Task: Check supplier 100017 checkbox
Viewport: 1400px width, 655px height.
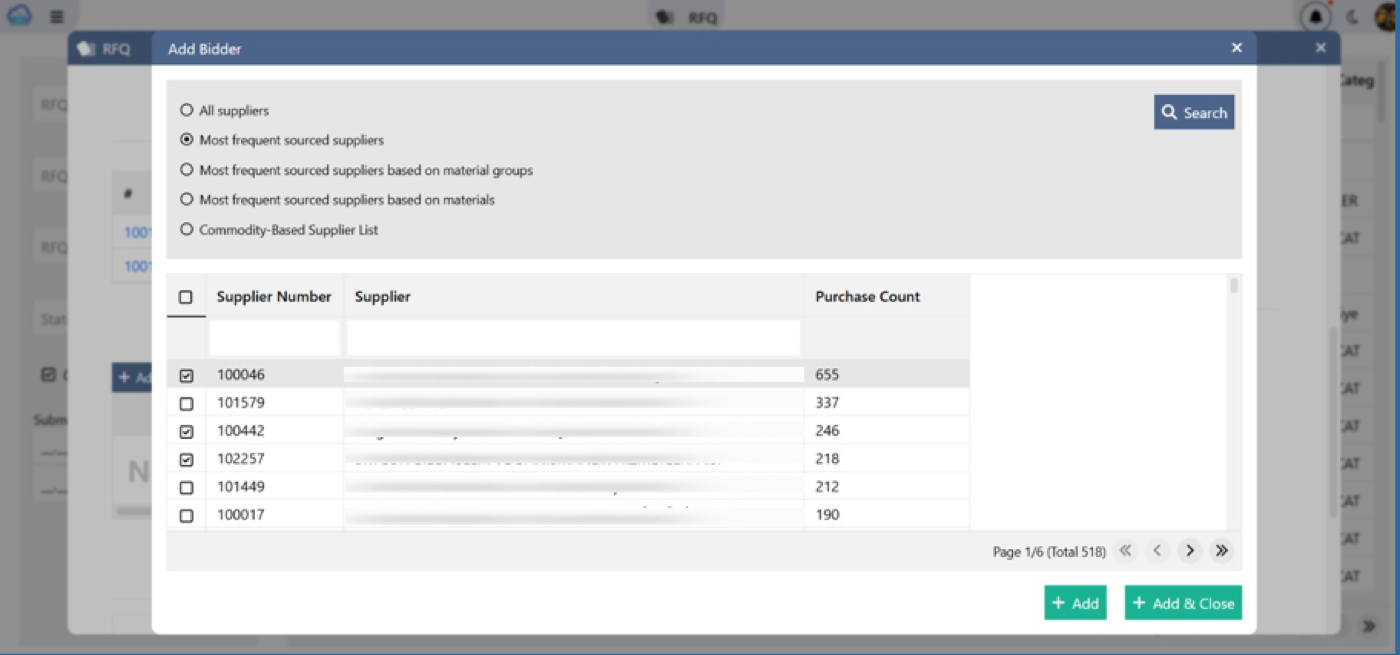Action: click(x=186, y=516)
